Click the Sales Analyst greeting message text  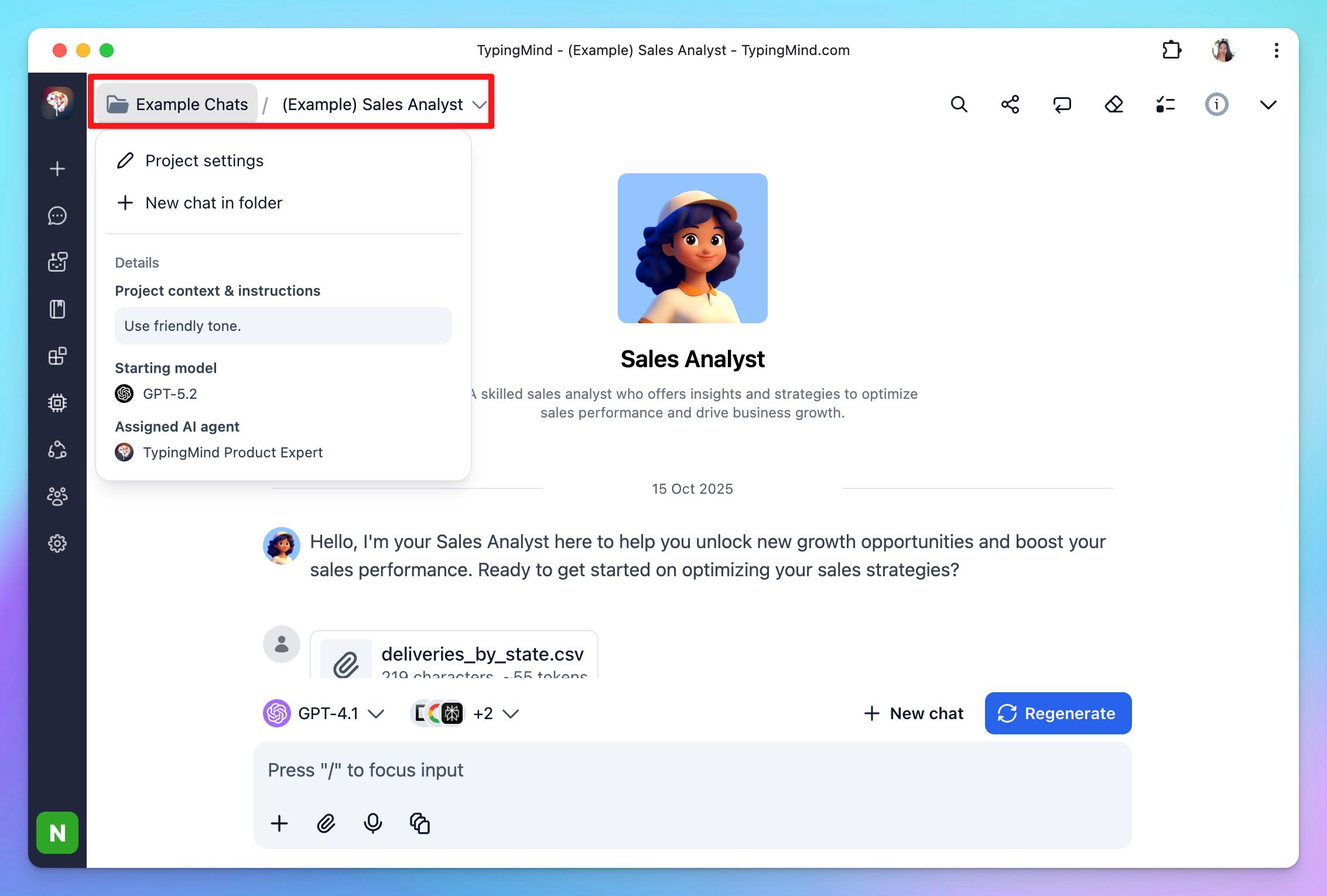(x=707, y=556)
